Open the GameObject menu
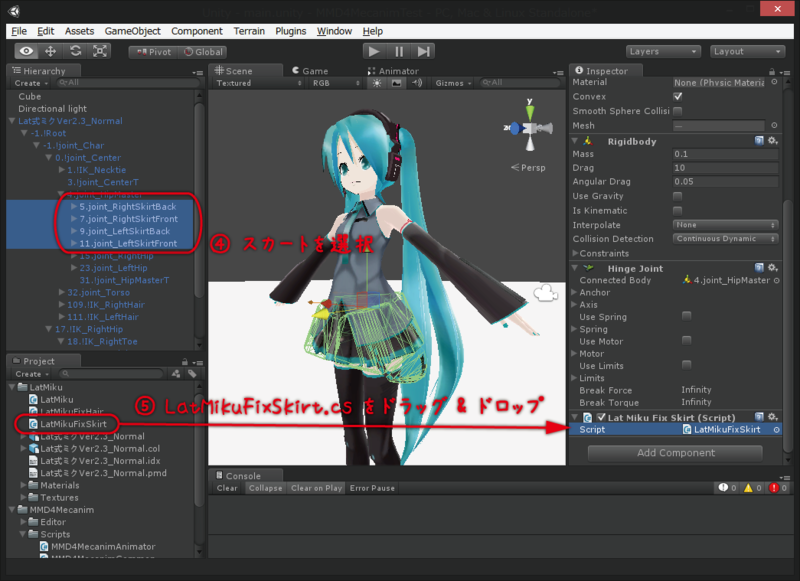 133,31
